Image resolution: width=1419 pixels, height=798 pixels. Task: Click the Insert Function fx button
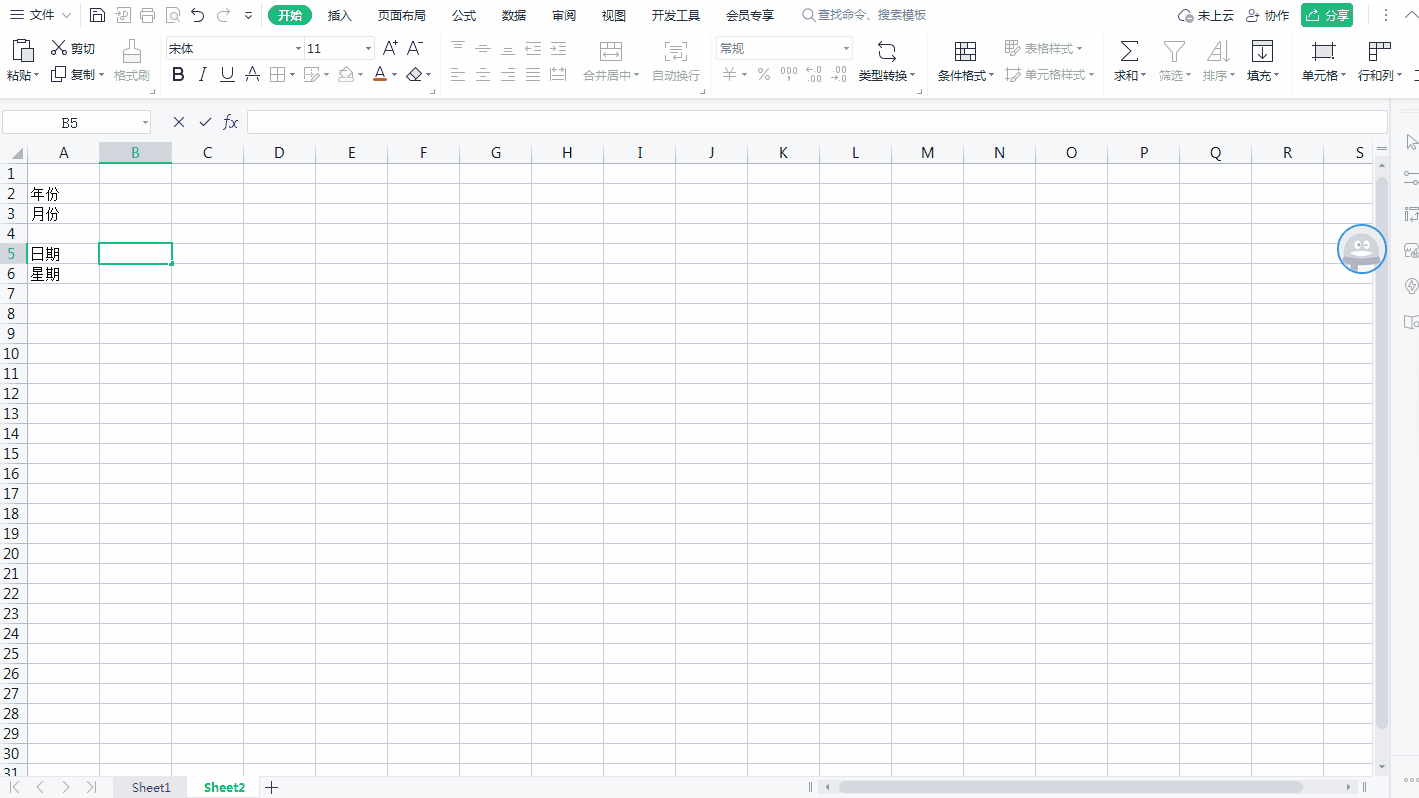point(231,122)
